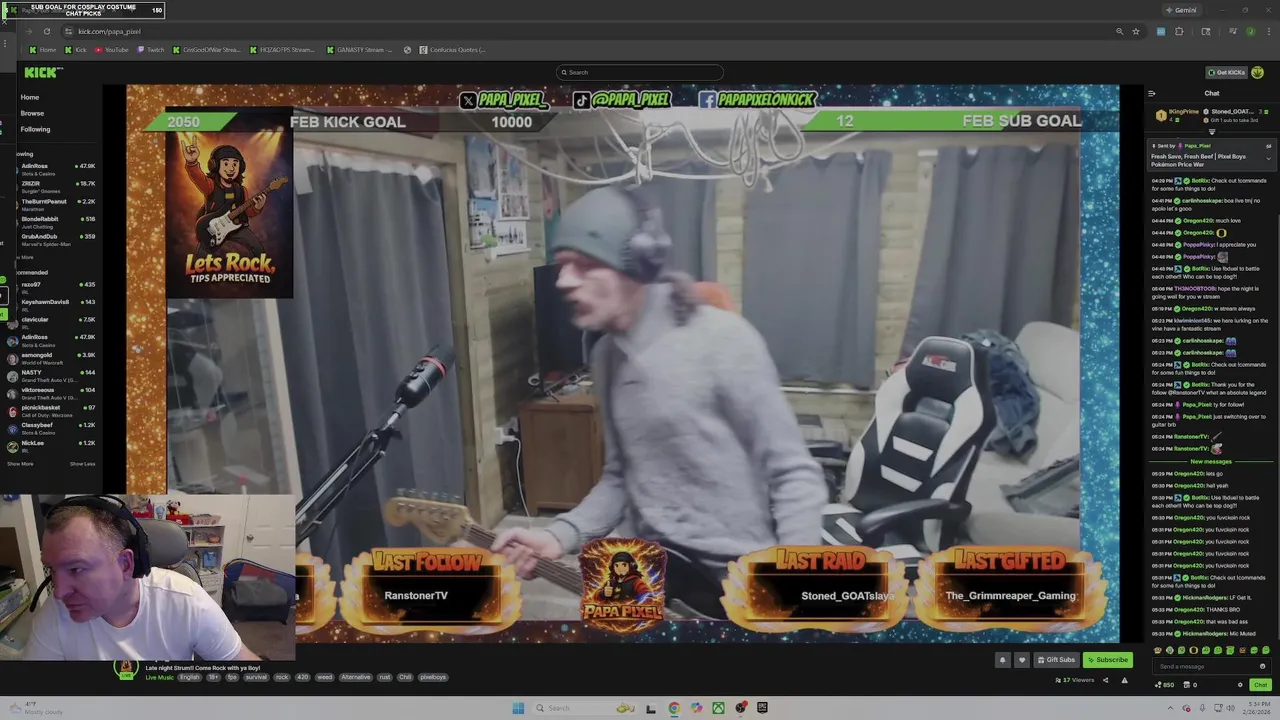
Task: Open the user avatar menu in header
Action: (x=1258, y=72)
